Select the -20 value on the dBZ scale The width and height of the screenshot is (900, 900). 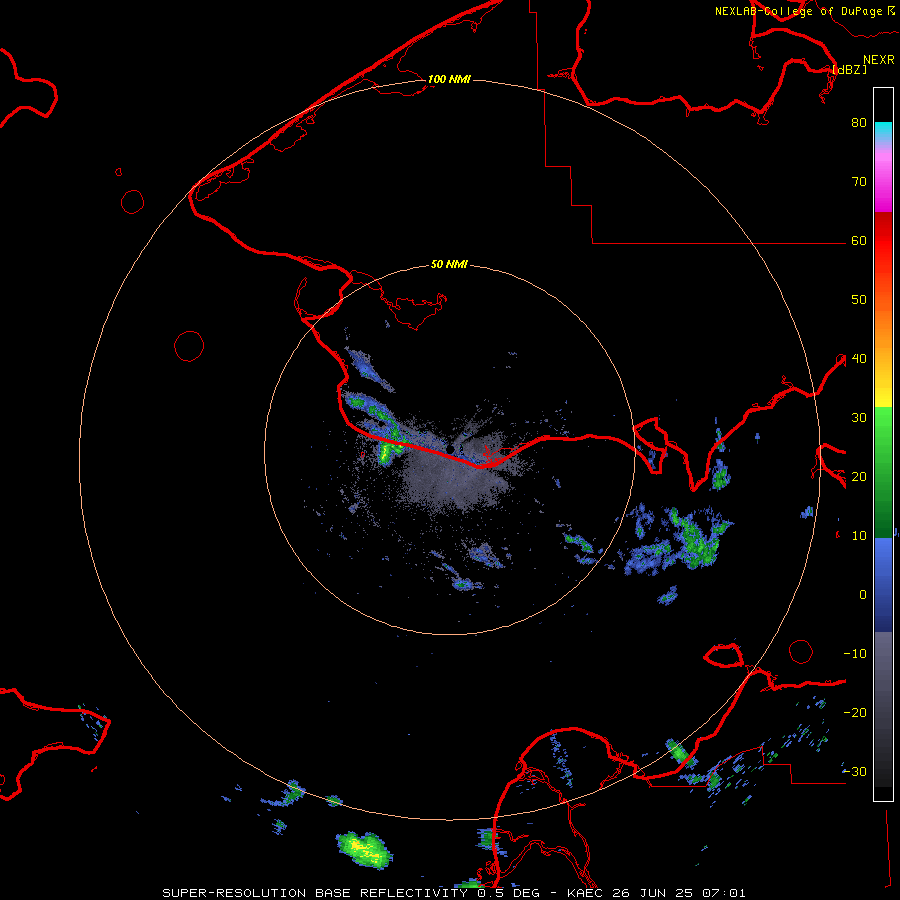click(x=855, y=713)
